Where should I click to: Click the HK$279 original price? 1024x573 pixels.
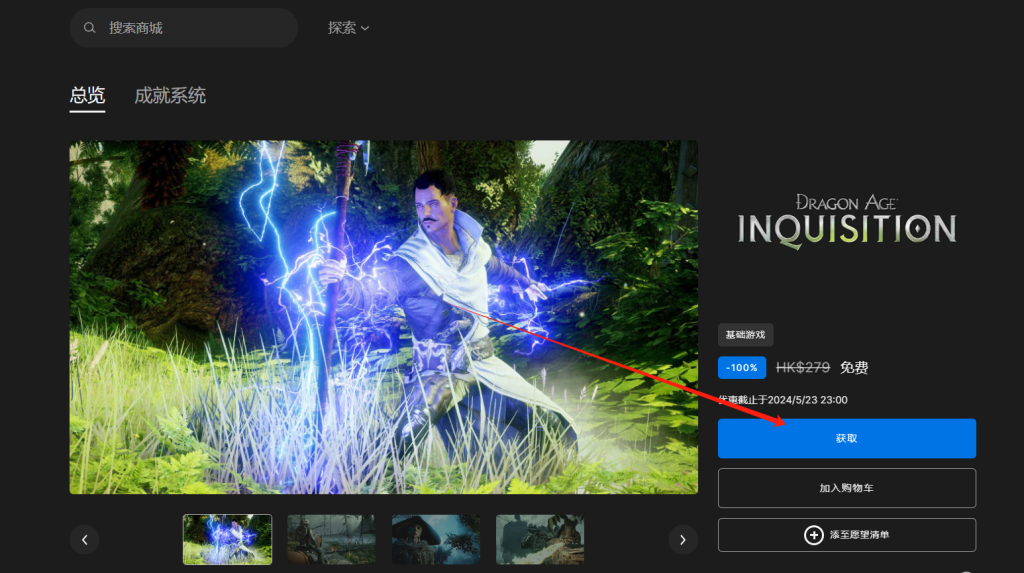(x=803, y=368)
